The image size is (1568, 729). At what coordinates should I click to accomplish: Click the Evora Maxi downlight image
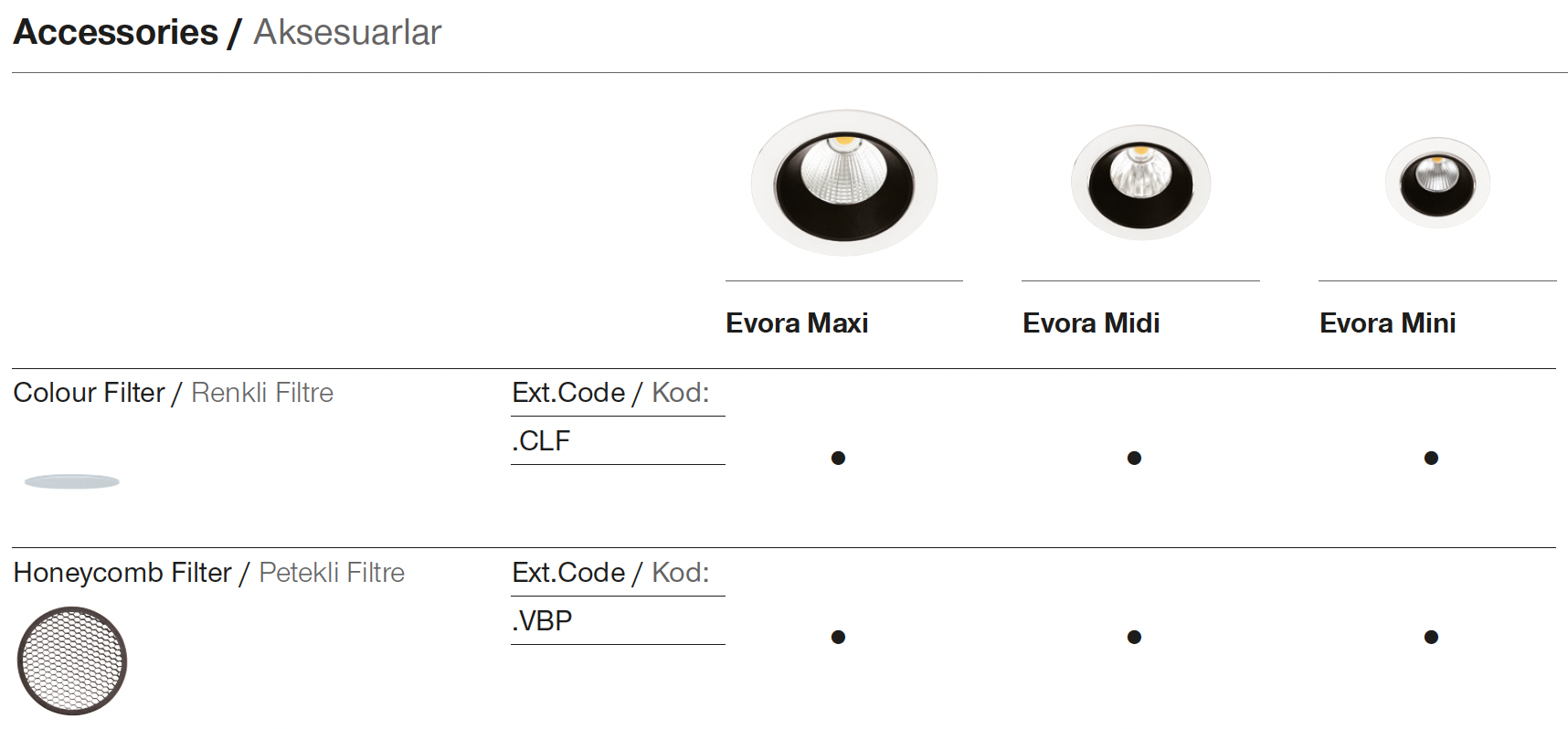(843, 183)
